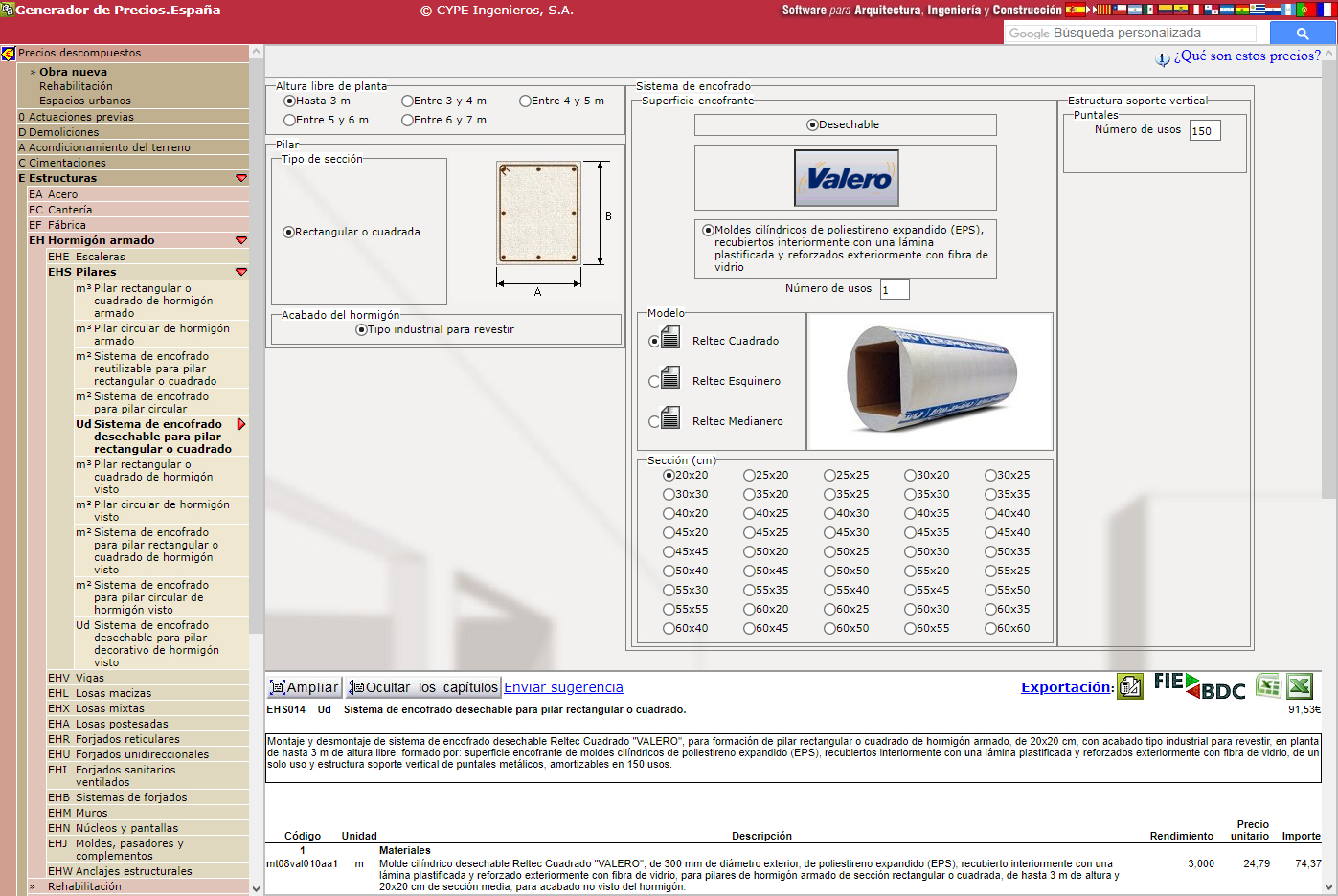Choose the Chile flag icon
The image size is (1338, 896).
pos(1120,10)
